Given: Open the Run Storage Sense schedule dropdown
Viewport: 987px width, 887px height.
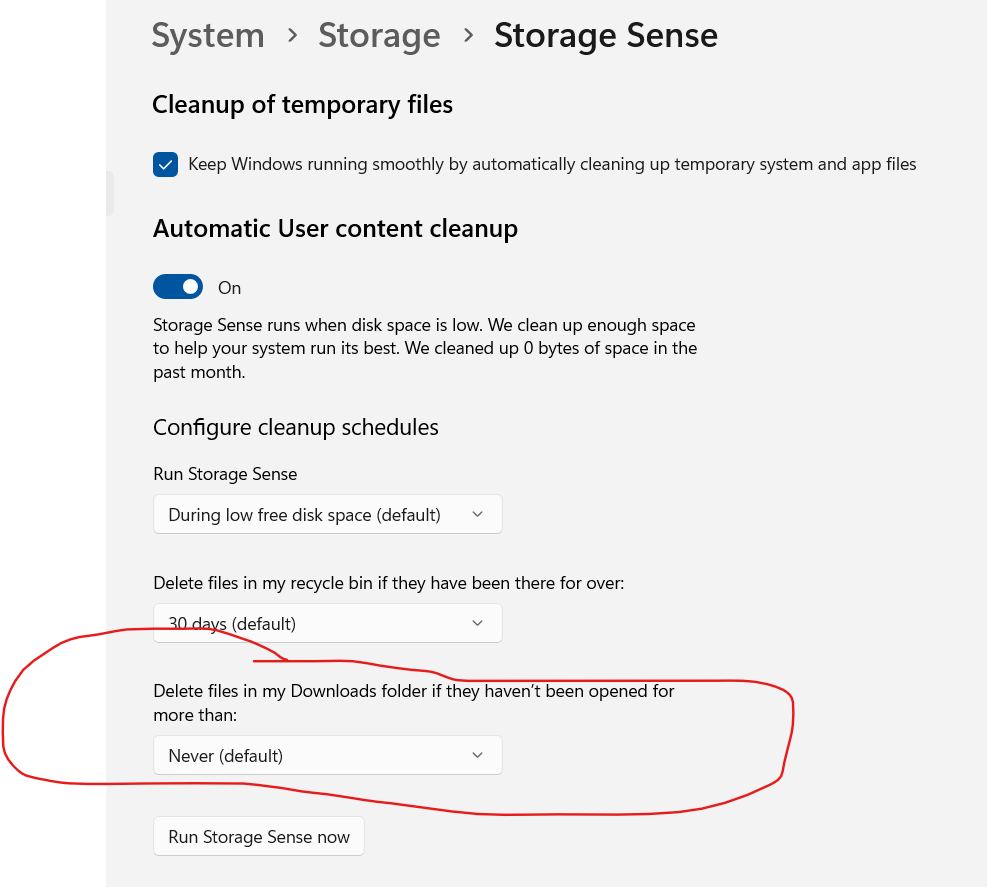Looking at the screenshot, I should pyautogui.click(x=327, y=515).
